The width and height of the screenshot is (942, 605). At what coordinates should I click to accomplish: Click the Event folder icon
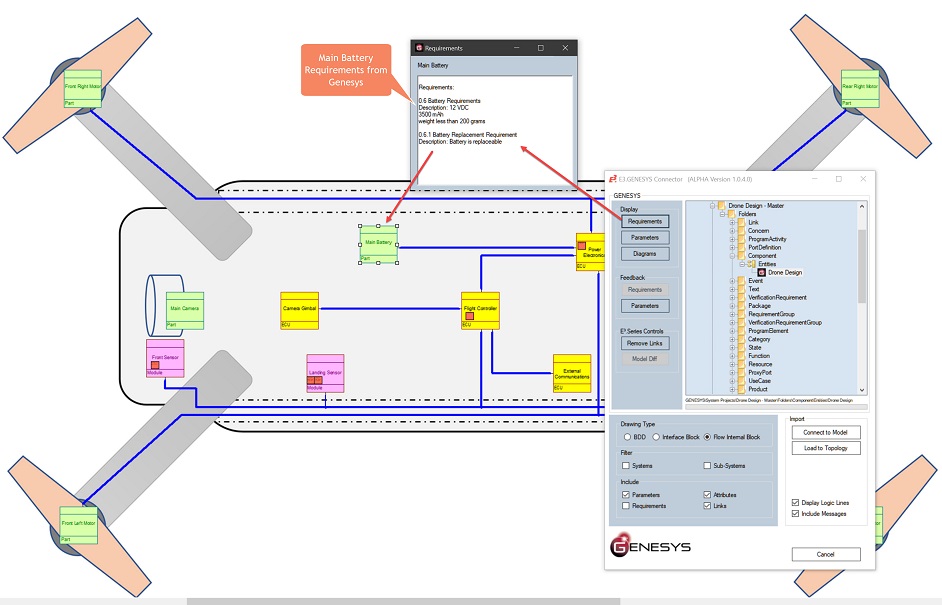click(x=741, y=281)
